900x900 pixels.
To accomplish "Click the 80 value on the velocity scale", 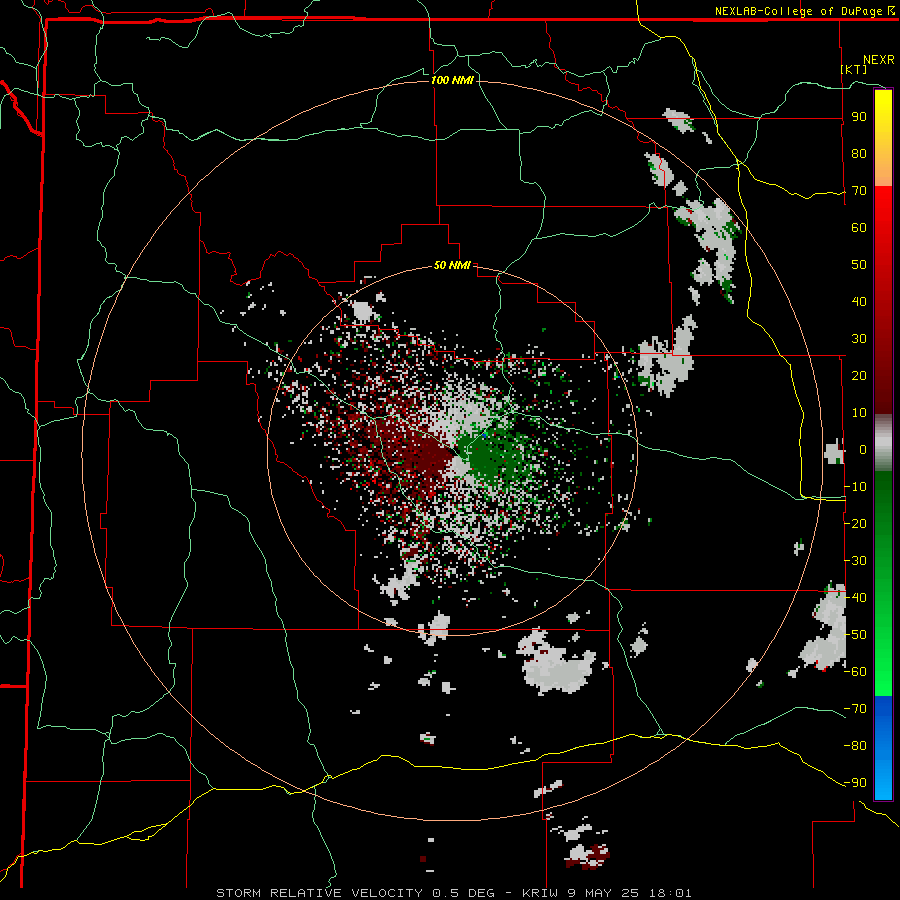I will 859,153.
